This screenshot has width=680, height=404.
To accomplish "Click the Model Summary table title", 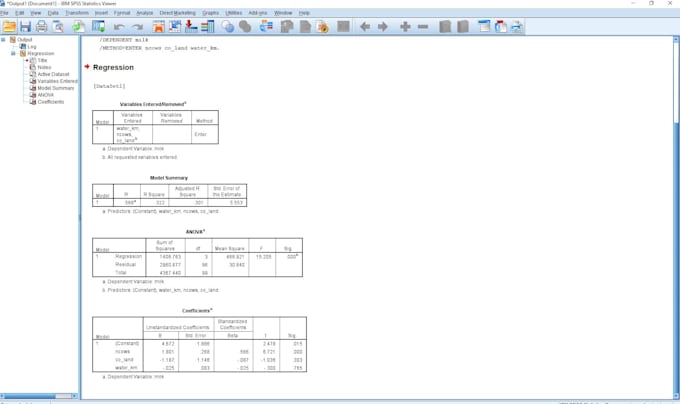I will pos(169,178).
